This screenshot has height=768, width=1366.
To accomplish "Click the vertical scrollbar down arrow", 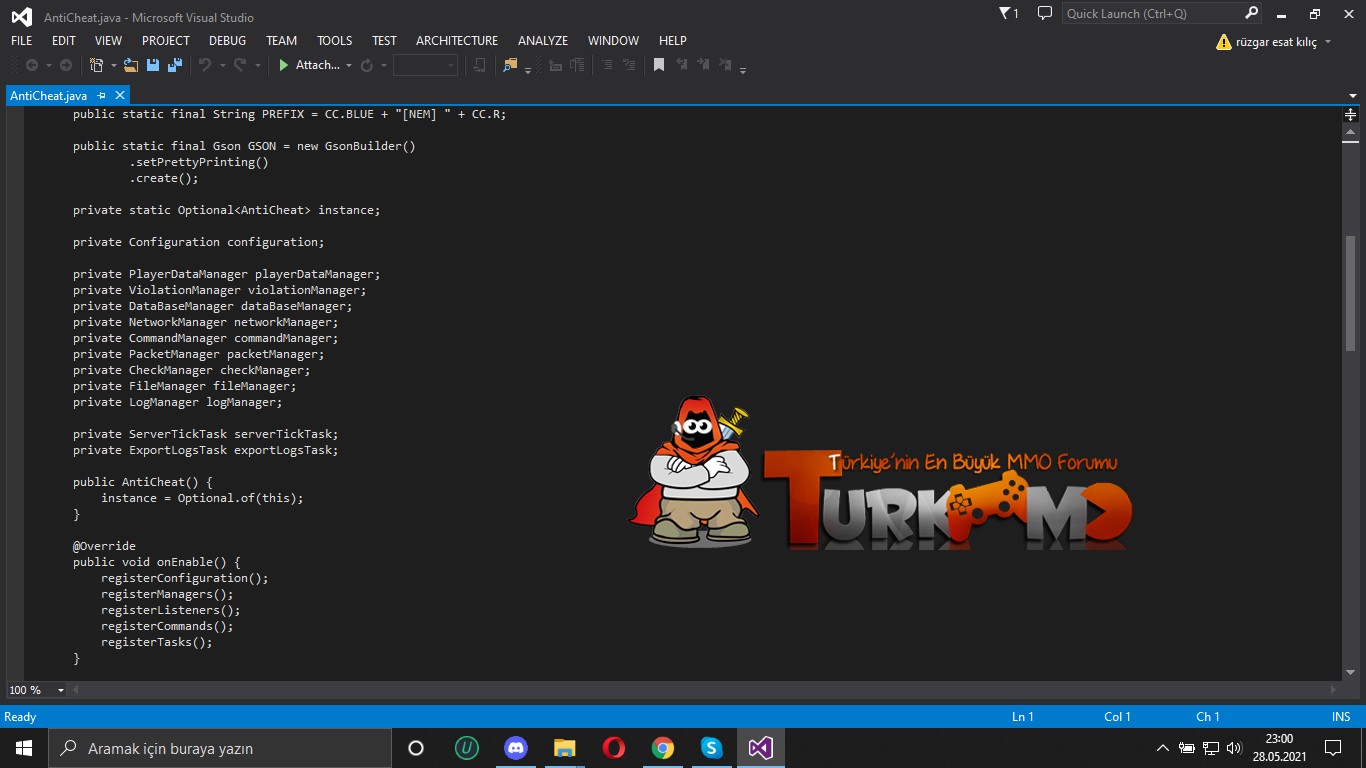I will [1350, 673].
